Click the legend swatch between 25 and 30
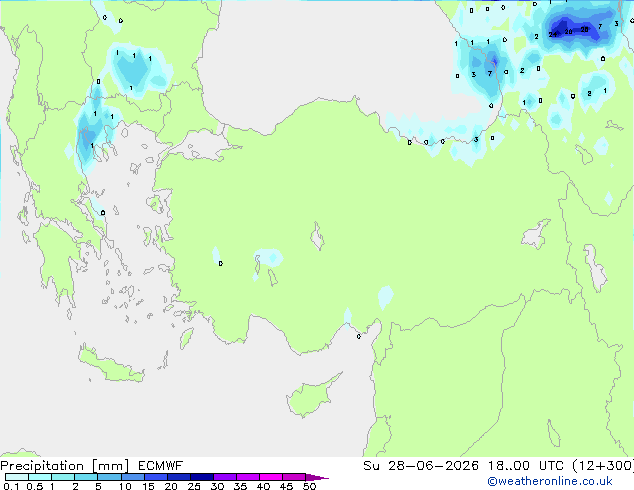 click(201, 477)
